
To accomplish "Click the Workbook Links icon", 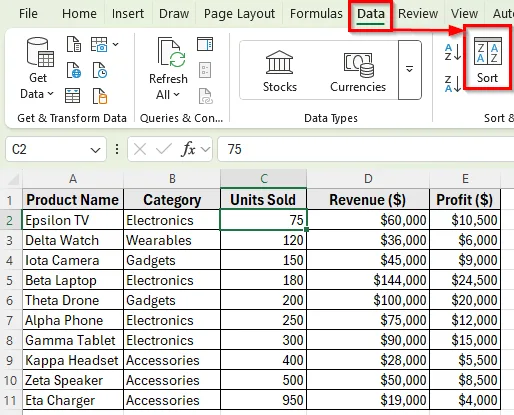I will pos(205,96).
